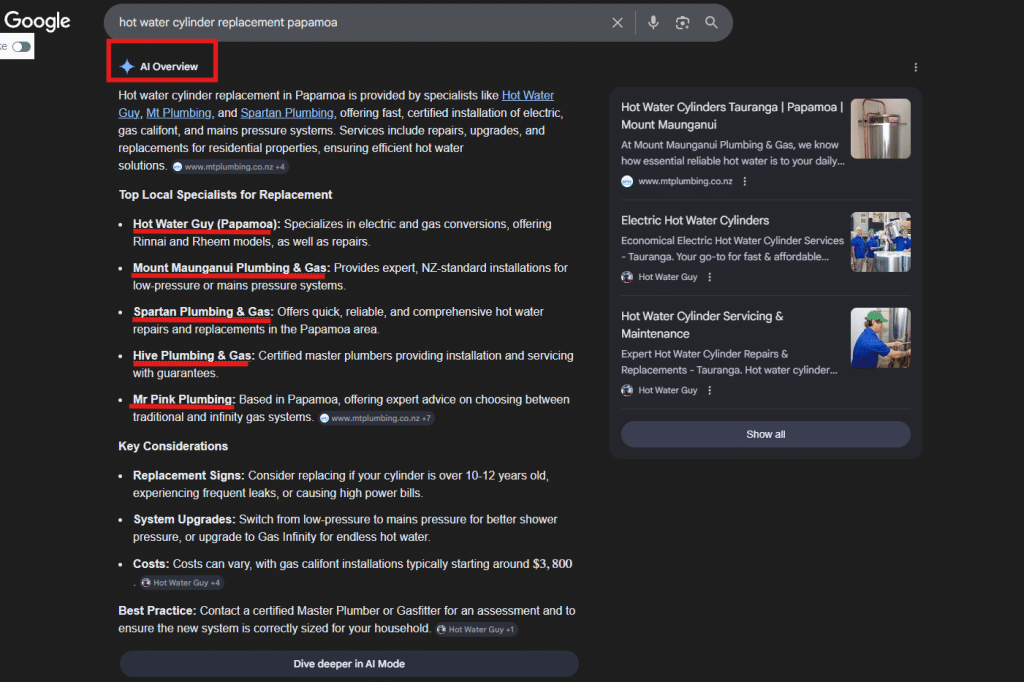The height and width of the screenshot is (682, 1024).
Task: Click Spartan Plumbing & Gas list heading
Action: pos(203,312)
